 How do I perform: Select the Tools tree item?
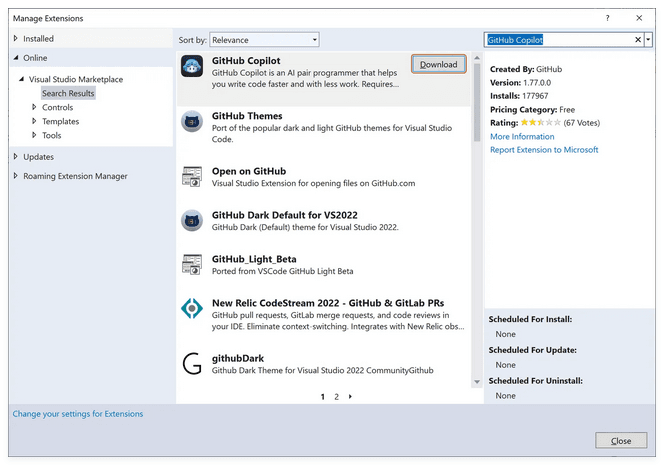coord(52,135)
